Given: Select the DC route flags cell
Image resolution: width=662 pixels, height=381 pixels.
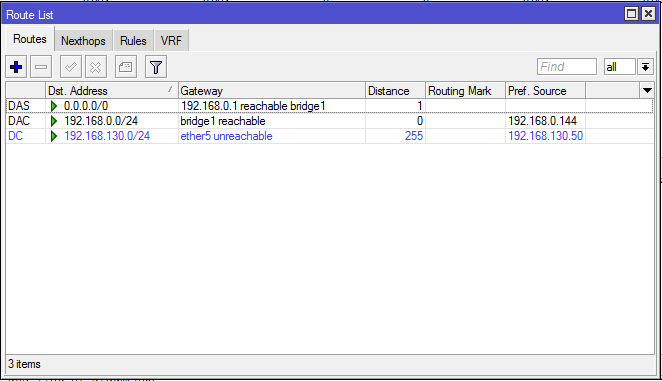Looking at the screenshot, I should click(x=16, y=136).
